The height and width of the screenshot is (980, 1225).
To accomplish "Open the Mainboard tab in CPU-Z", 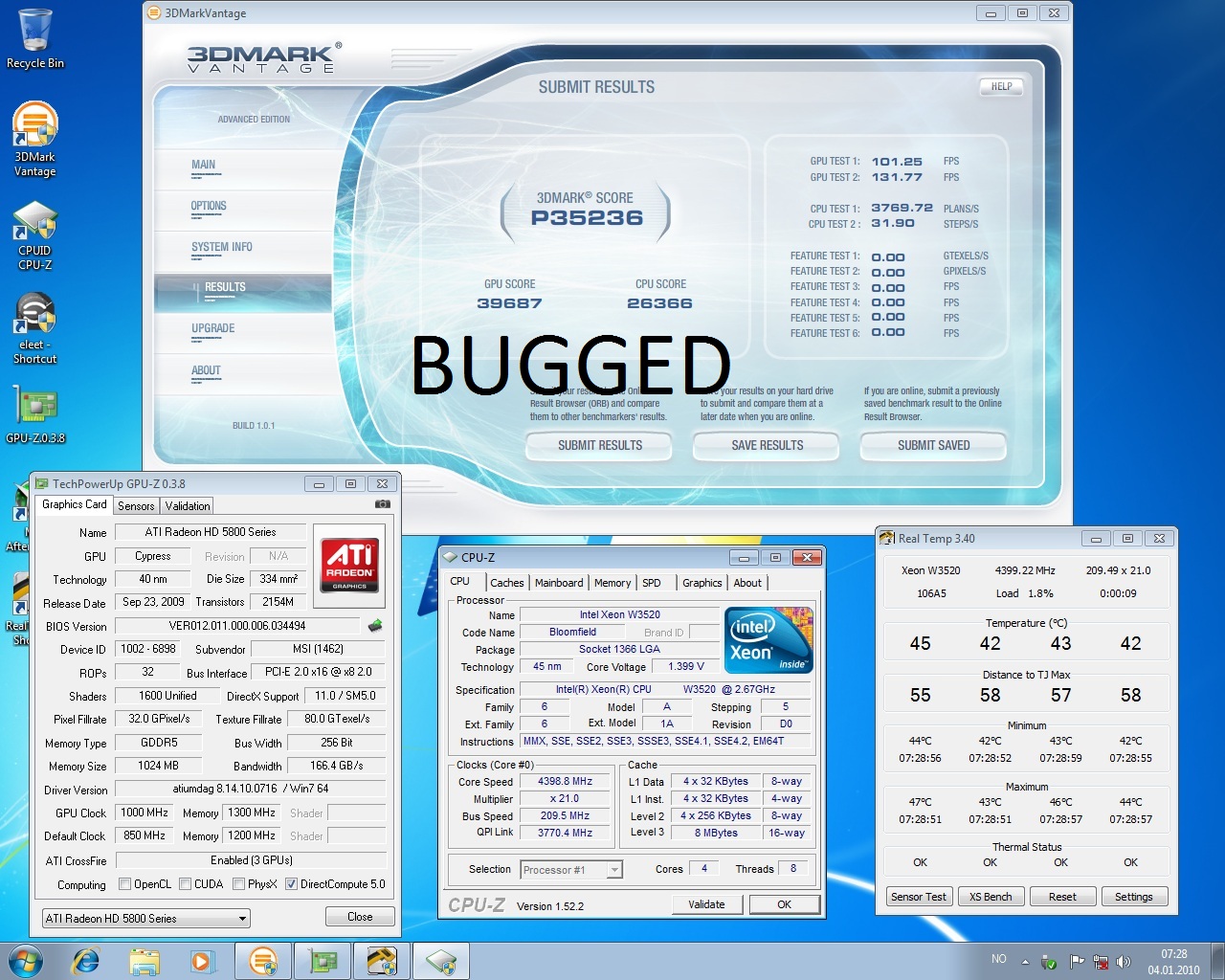I will pos(559,583).
